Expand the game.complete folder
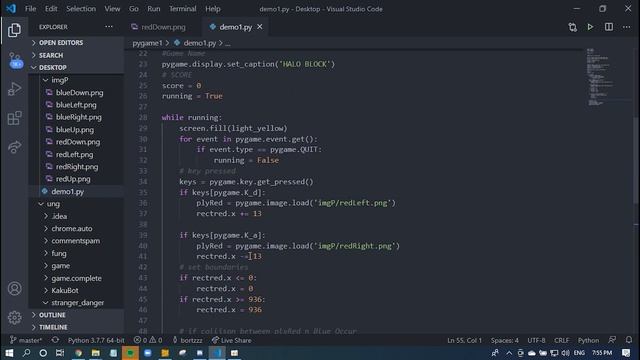640x360 pixels. tap(77, 278)
